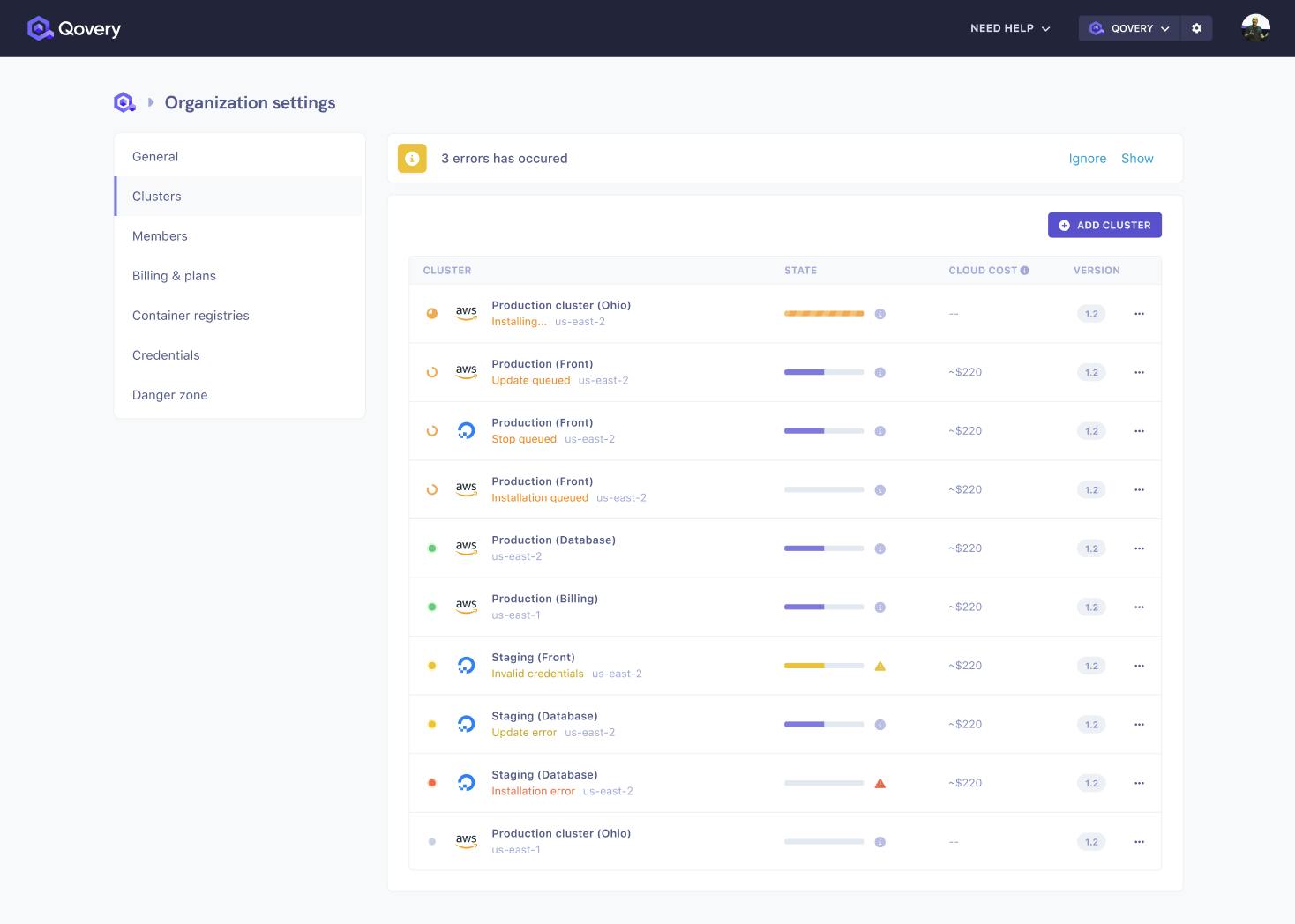Click version 1.2 badge of Production (Billing)
The height and width of the screenshot is (924, 1295).
coord(1091,607)
